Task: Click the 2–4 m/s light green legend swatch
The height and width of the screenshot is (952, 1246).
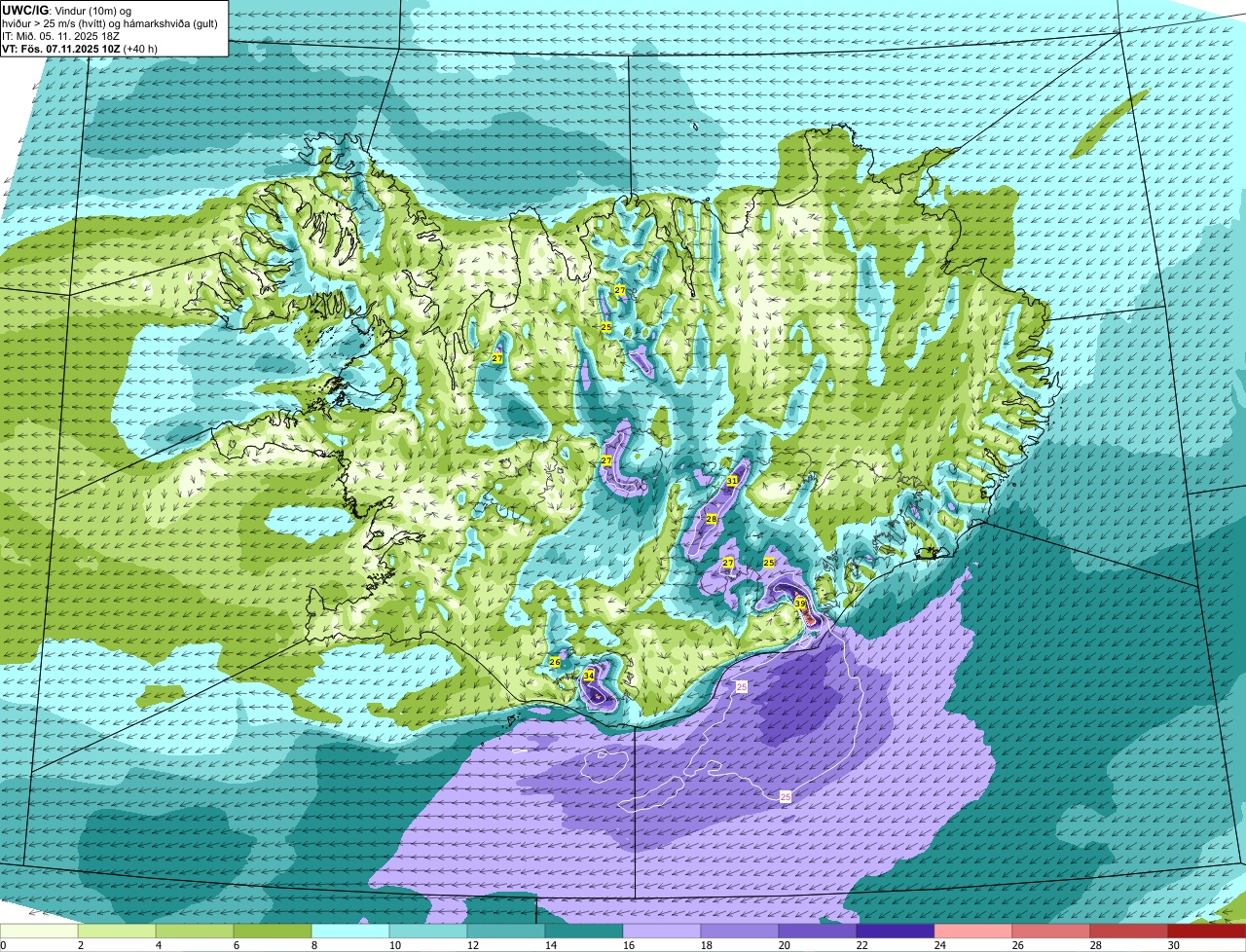Action: 117,932
